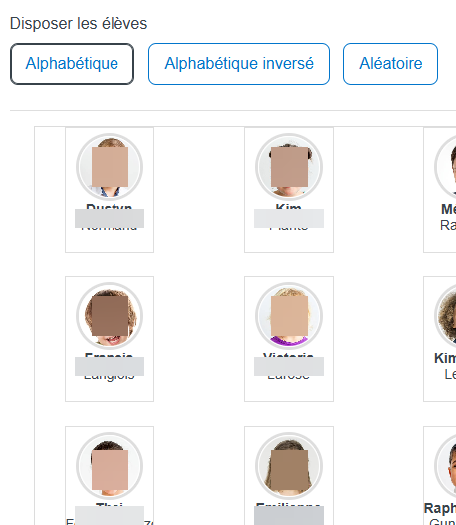Click the Francis name label

click(x=109, y=355)
